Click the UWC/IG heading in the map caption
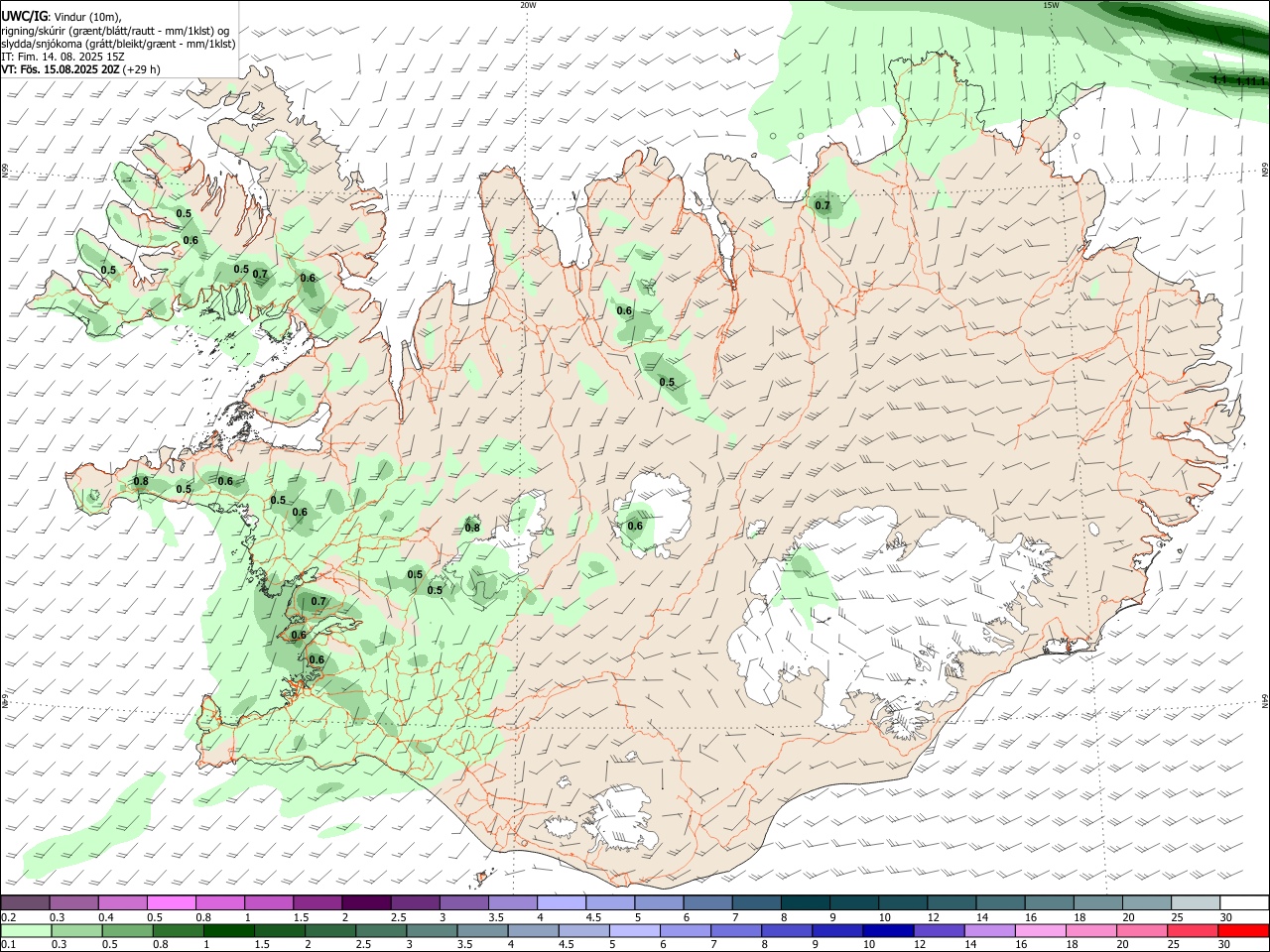The image size is (1270, 952). [25, 17]
